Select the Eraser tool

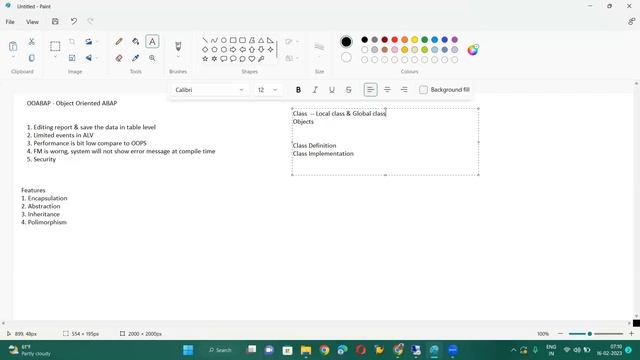click(x=119, y=58)
